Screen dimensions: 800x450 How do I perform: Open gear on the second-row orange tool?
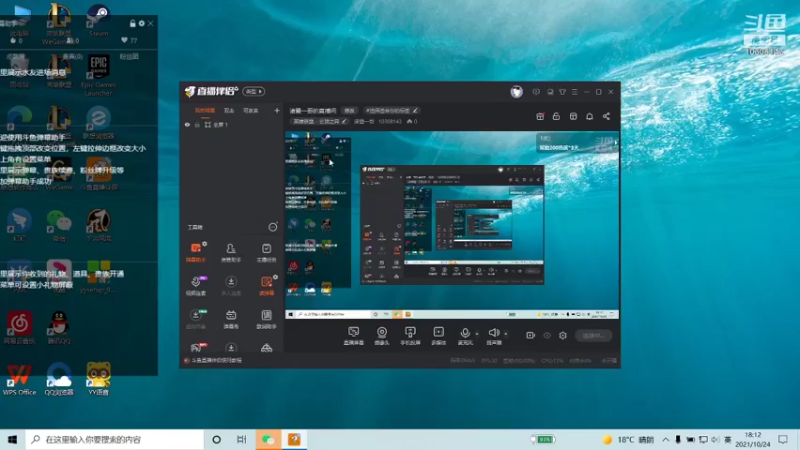pos(276,277)
